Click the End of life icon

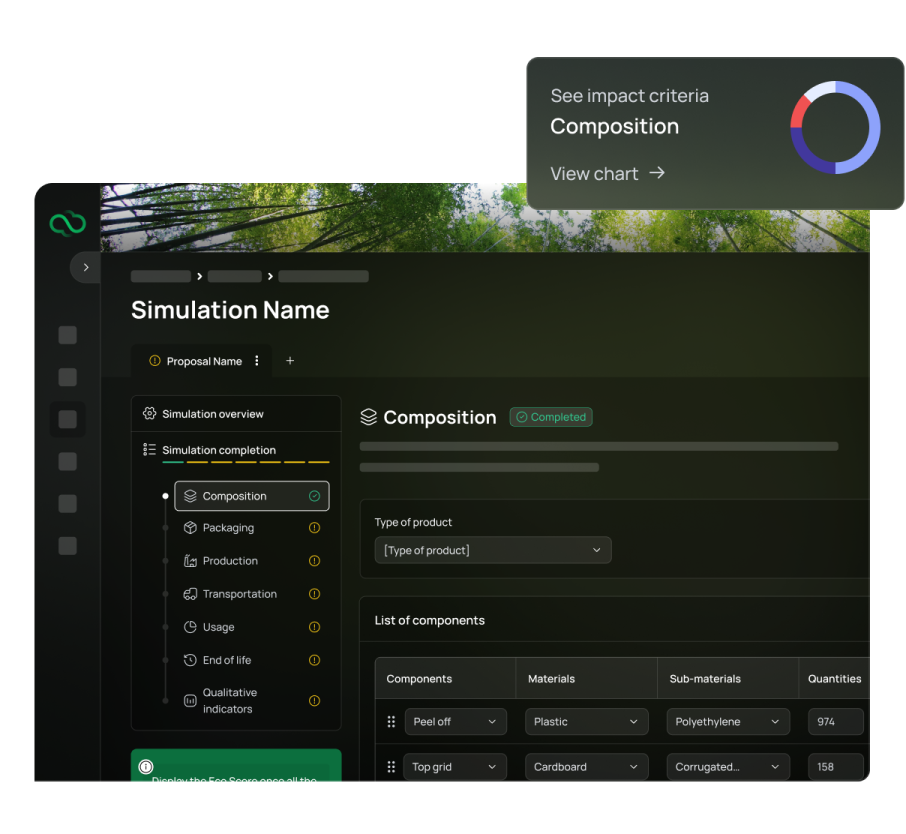(190, 660)
